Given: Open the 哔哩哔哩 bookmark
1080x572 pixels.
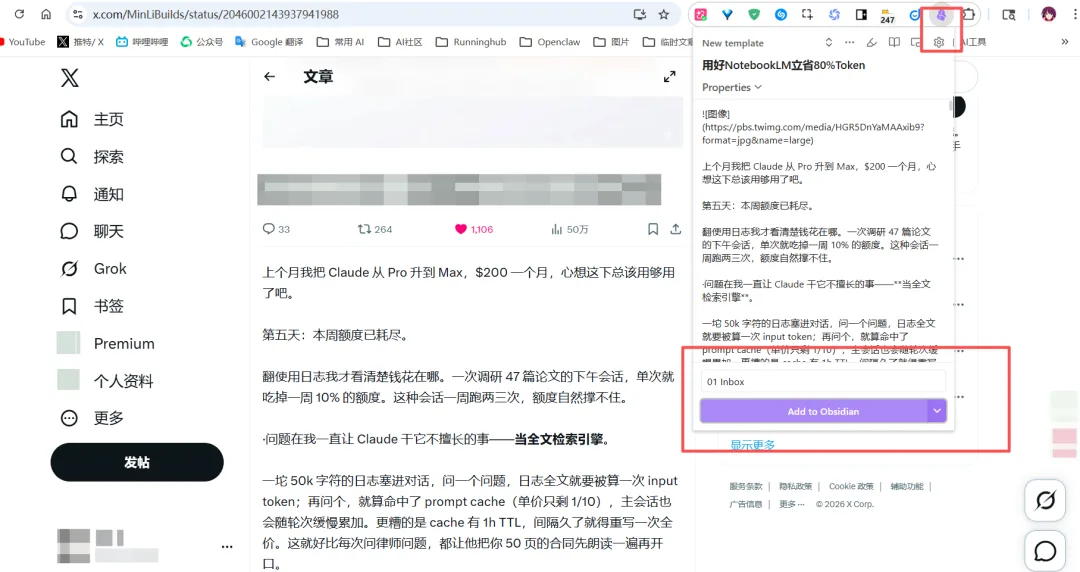Looking at the screenshot, I should click(143, 42).
